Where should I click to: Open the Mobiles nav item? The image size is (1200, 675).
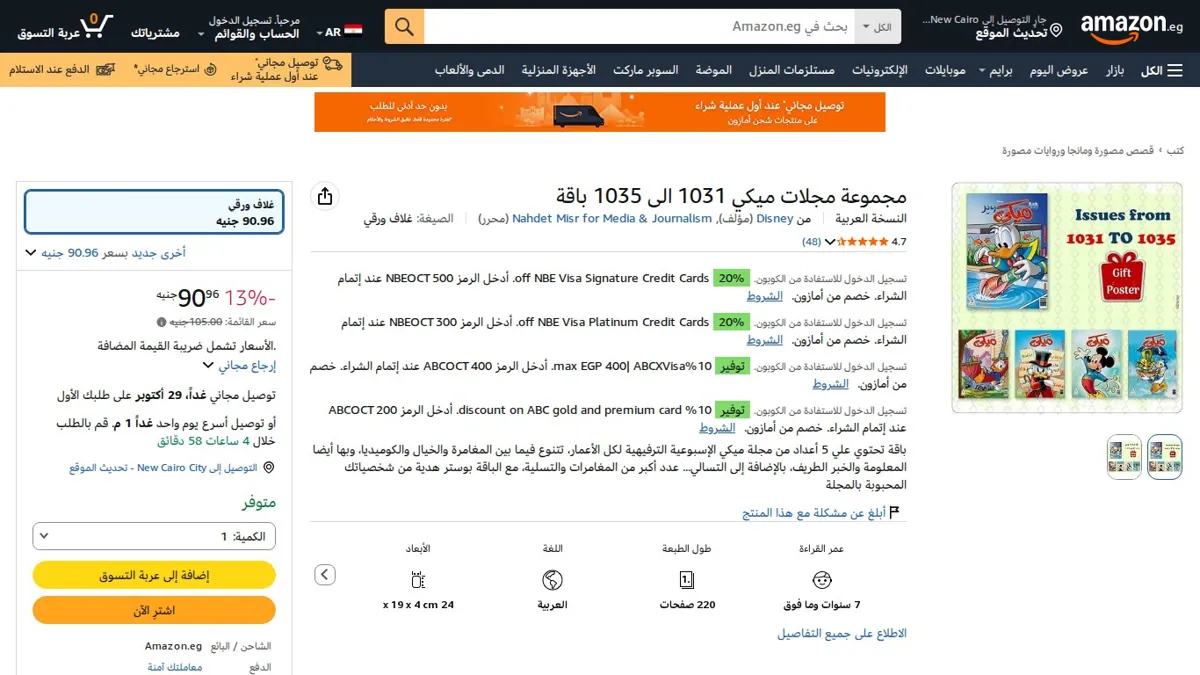click(x=945, y=70)
